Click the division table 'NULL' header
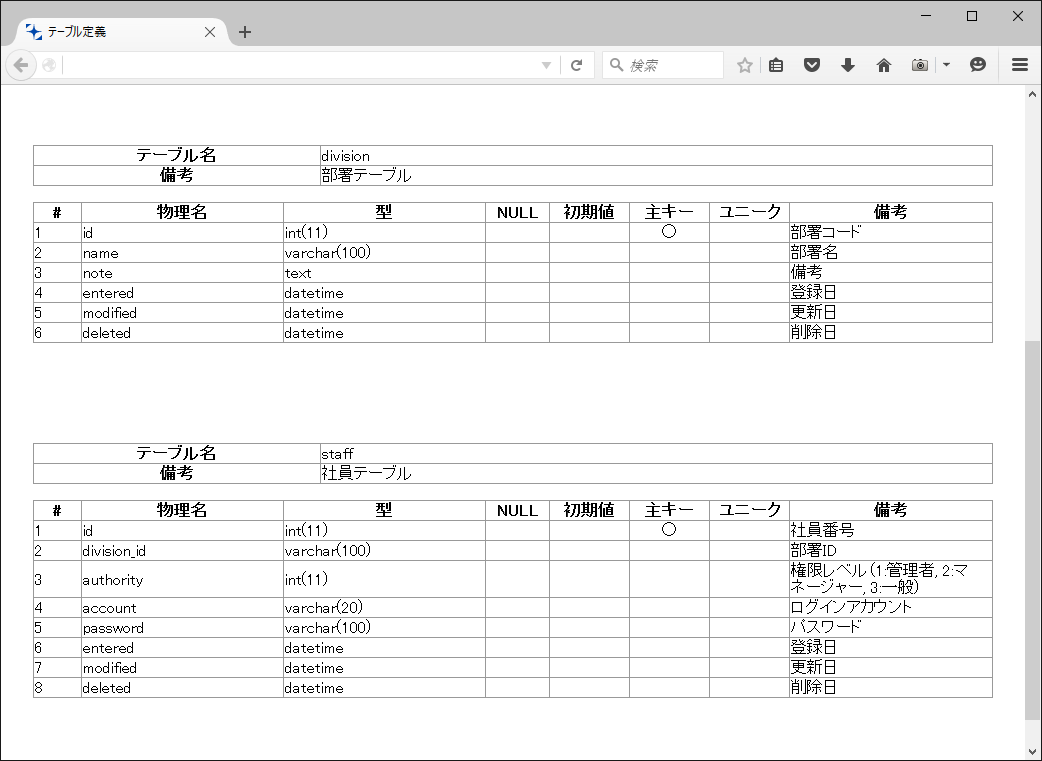 click(x=517, y=212)
